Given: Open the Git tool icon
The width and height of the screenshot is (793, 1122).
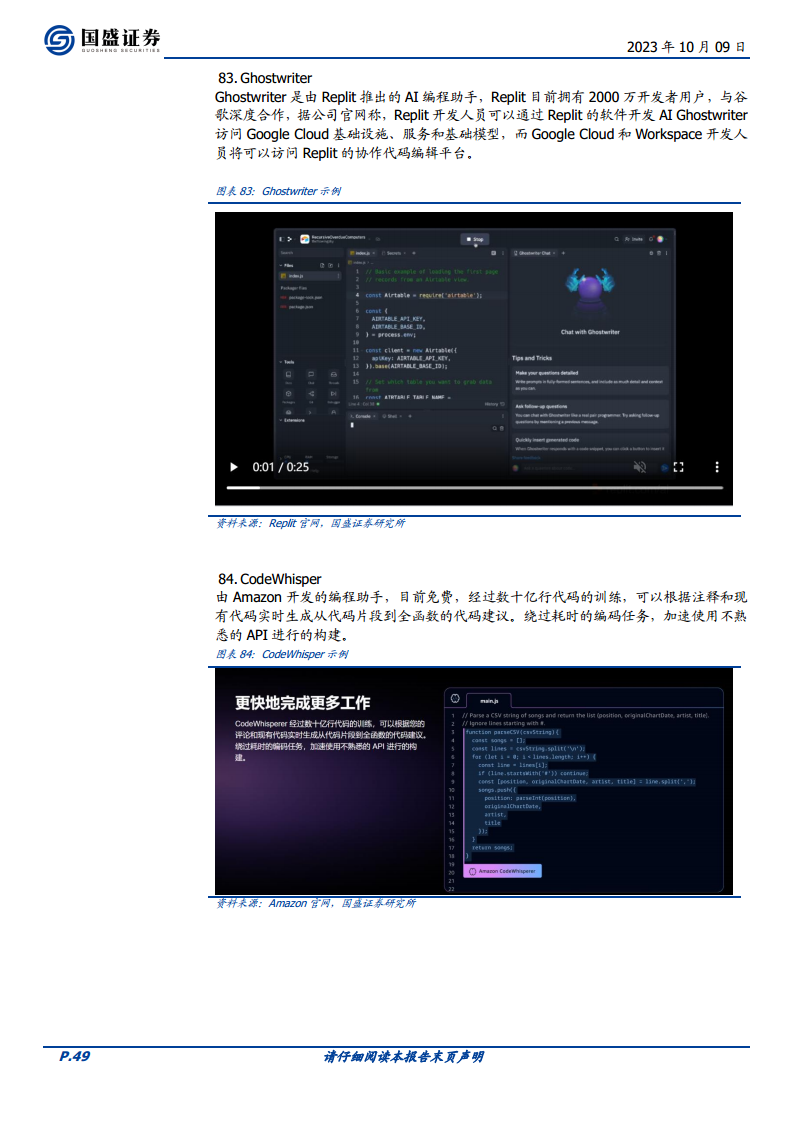Looking at the screenshot, I should [311, 396].
